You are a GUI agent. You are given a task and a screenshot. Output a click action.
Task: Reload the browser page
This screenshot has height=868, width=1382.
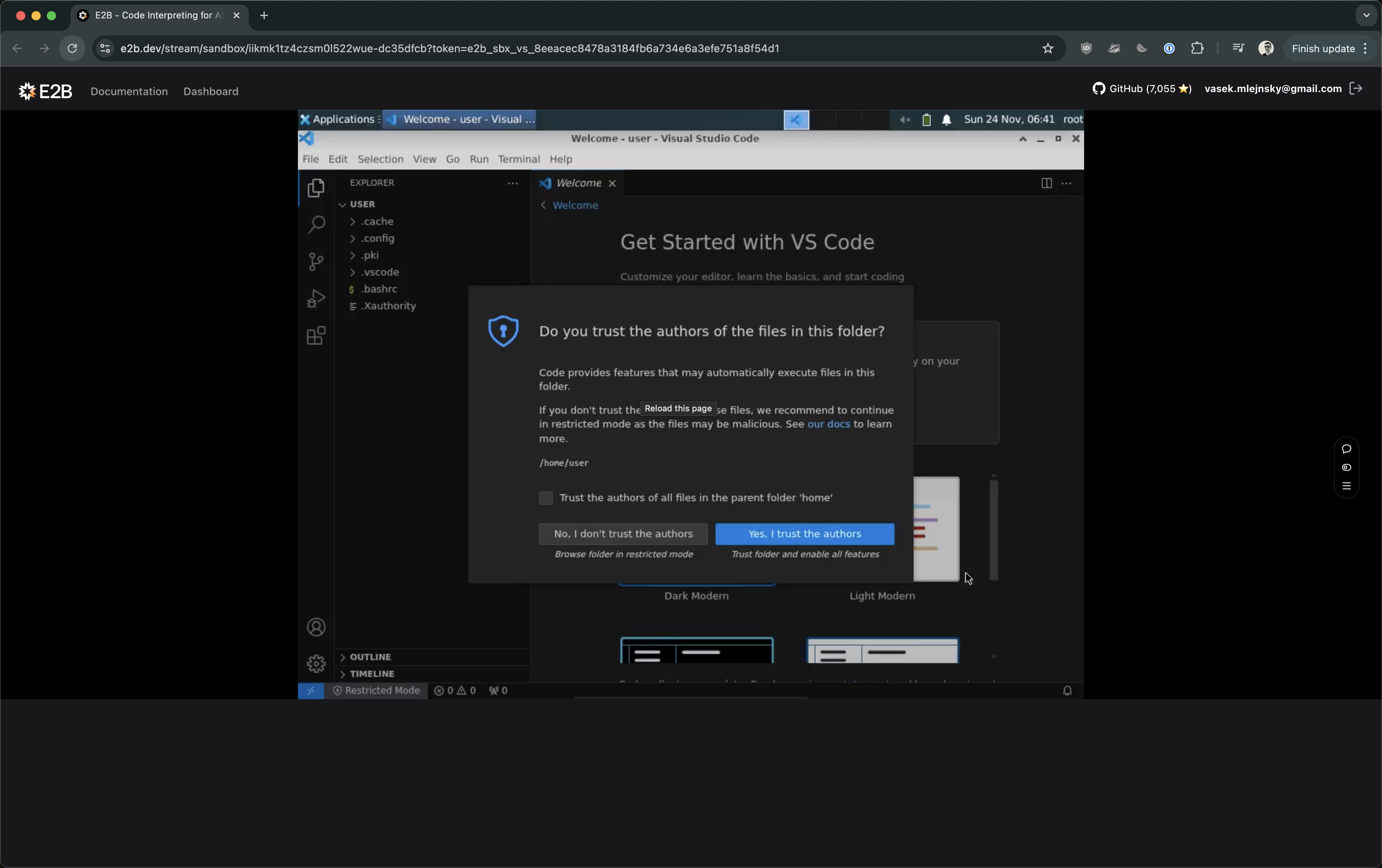click(x=72, y=48)
